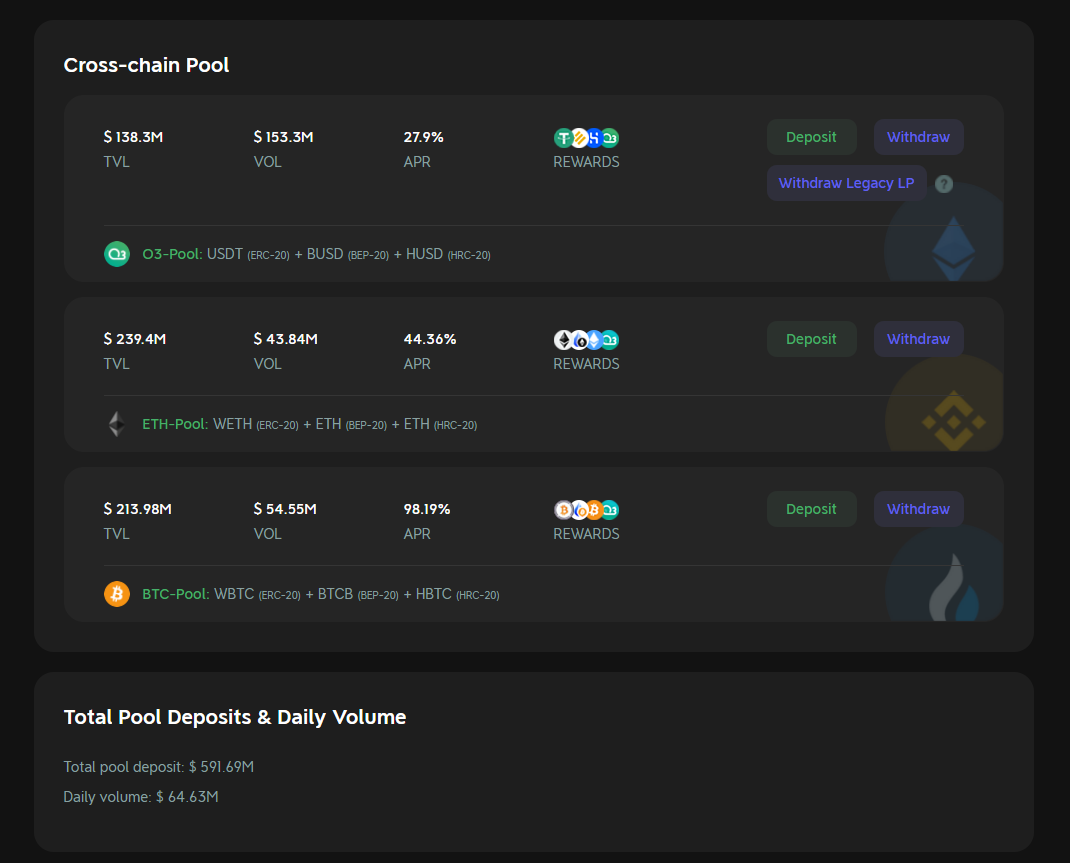Screen dimensions: 1070x863
Task: Click the Tether reward icon in O3-Pool
Action: [563, 138]
